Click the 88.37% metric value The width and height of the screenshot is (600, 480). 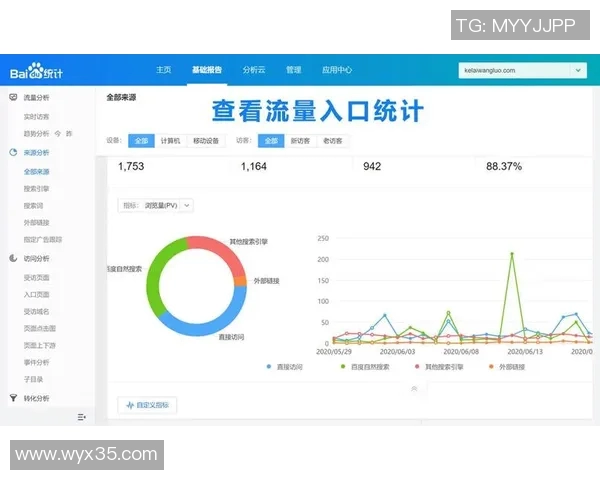tap(504, 167)
